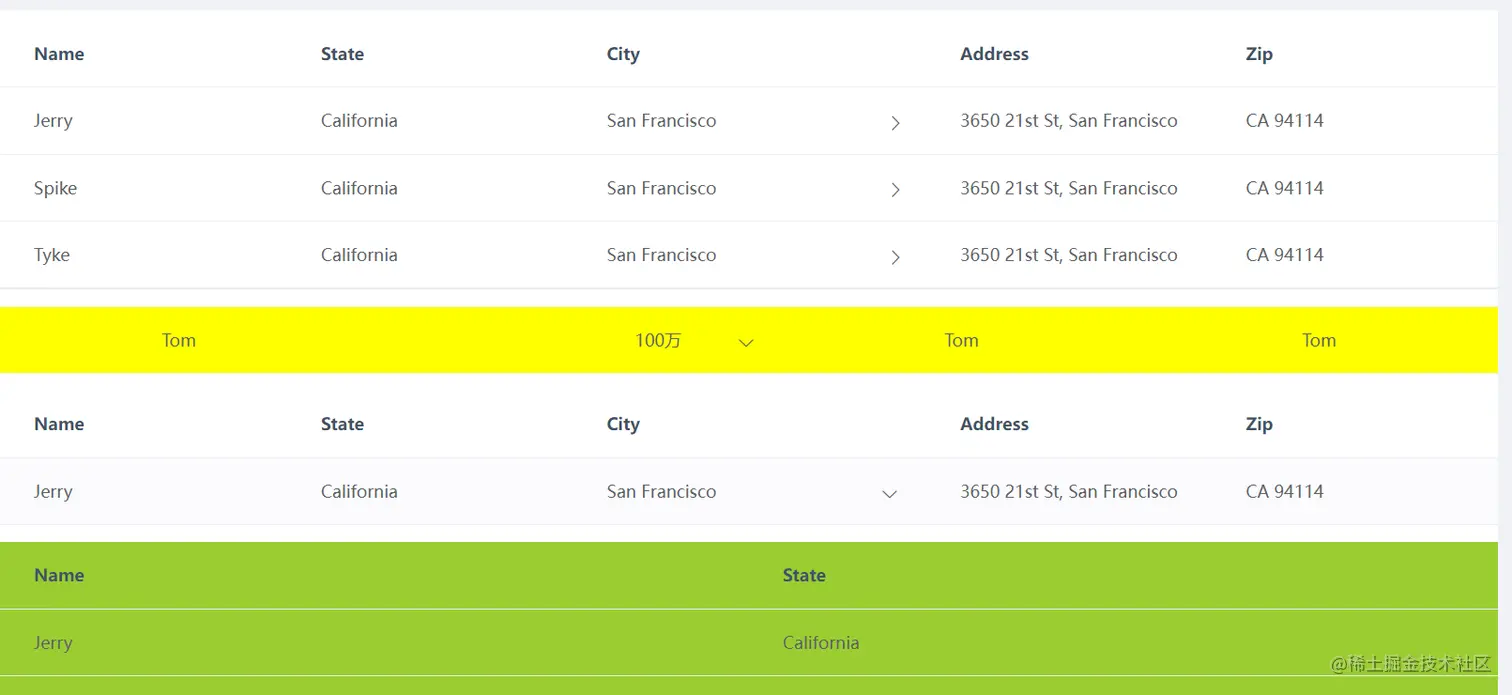Expand Jerry's row in the top table
The height and width of the screenshot is (695, 1512).
(895, 122)
